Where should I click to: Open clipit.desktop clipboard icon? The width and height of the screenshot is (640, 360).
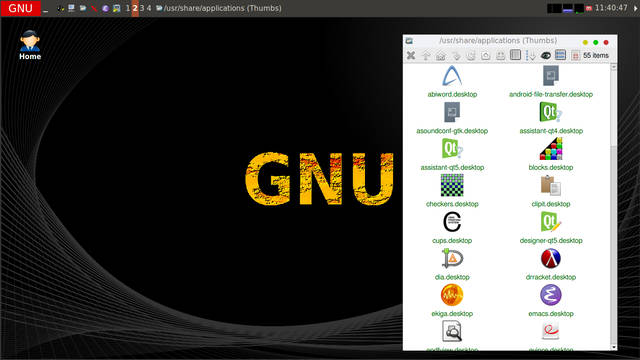point(551,185)
